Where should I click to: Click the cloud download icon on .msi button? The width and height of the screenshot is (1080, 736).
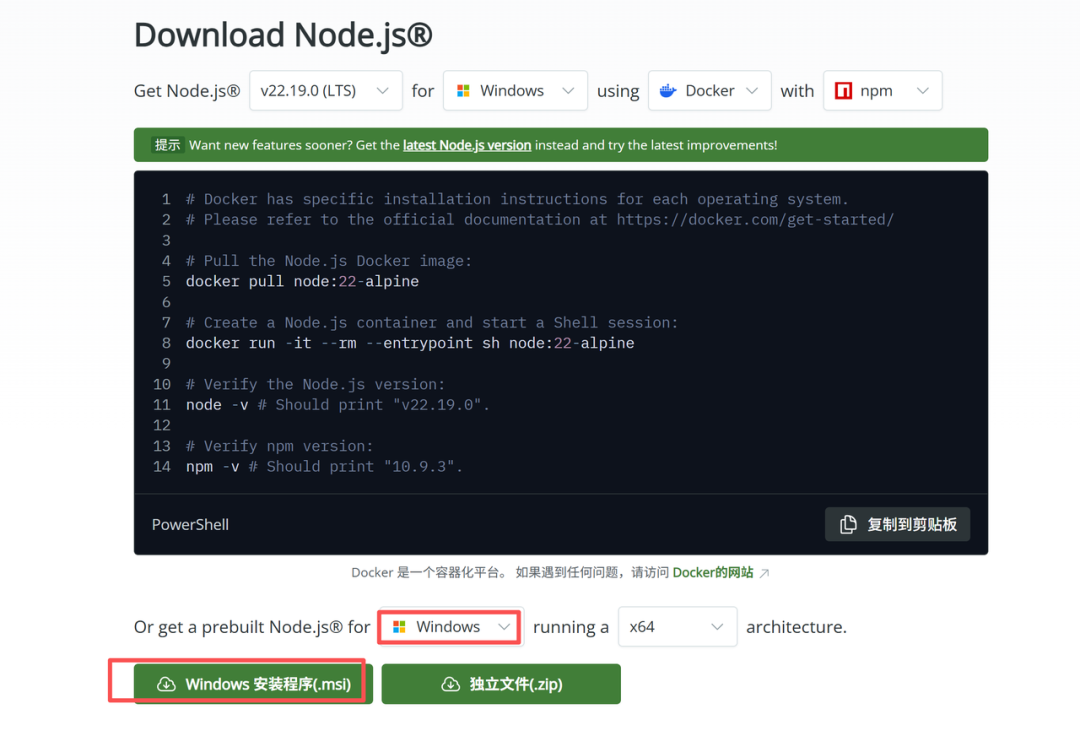[x=166, y=684]
